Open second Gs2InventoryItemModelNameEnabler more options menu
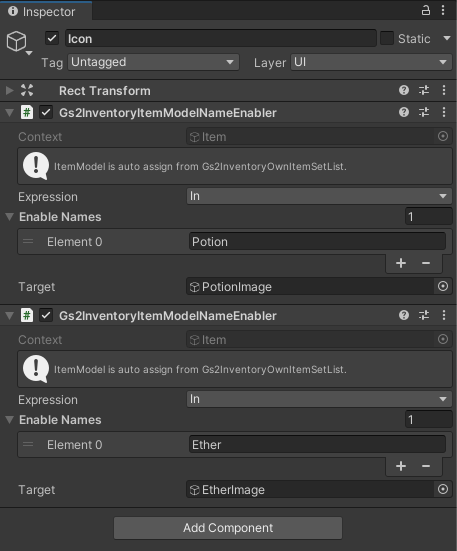Viewport: 457px width, 551px height. click(444, 315)
